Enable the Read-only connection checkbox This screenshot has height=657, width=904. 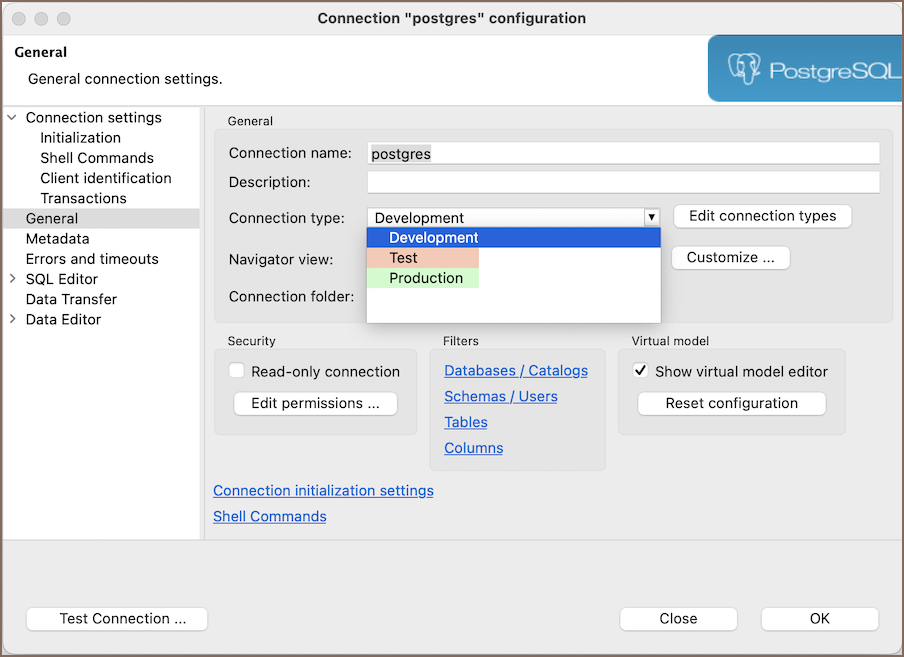point(237,371)
